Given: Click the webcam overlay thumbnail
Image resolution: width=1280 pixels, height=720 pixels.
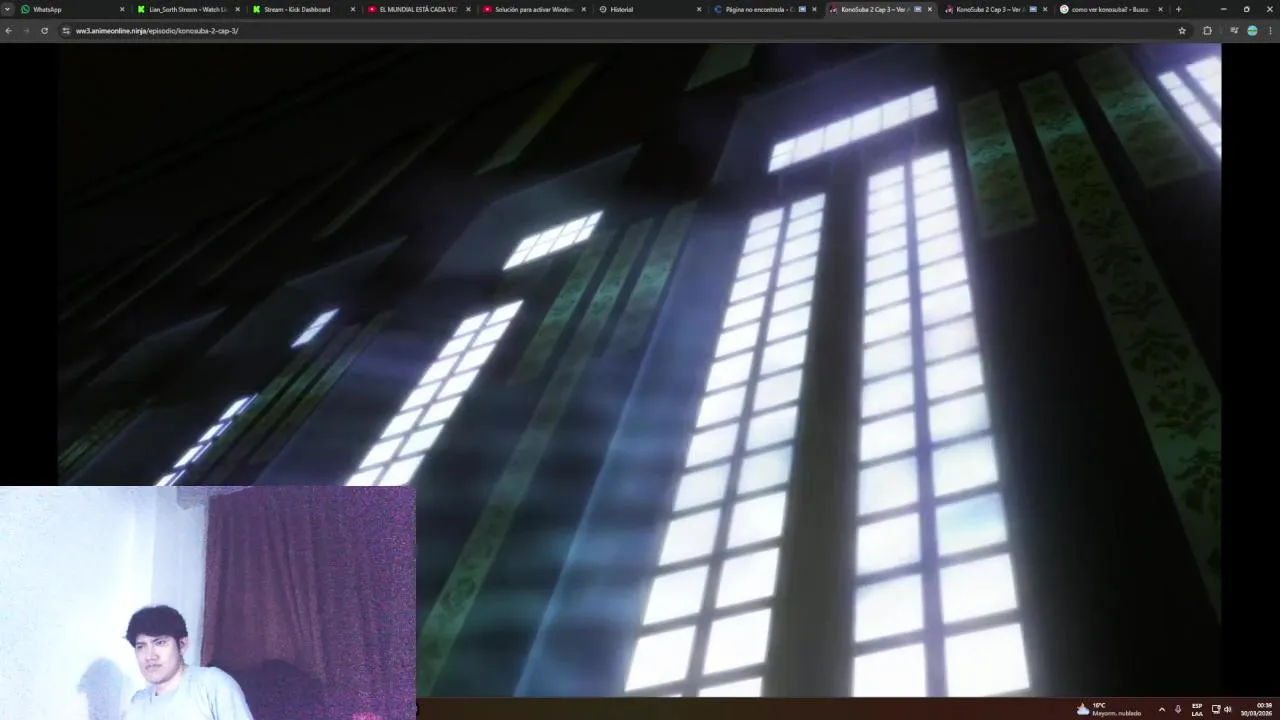Looking at the screenshot, I should (208, 603).
